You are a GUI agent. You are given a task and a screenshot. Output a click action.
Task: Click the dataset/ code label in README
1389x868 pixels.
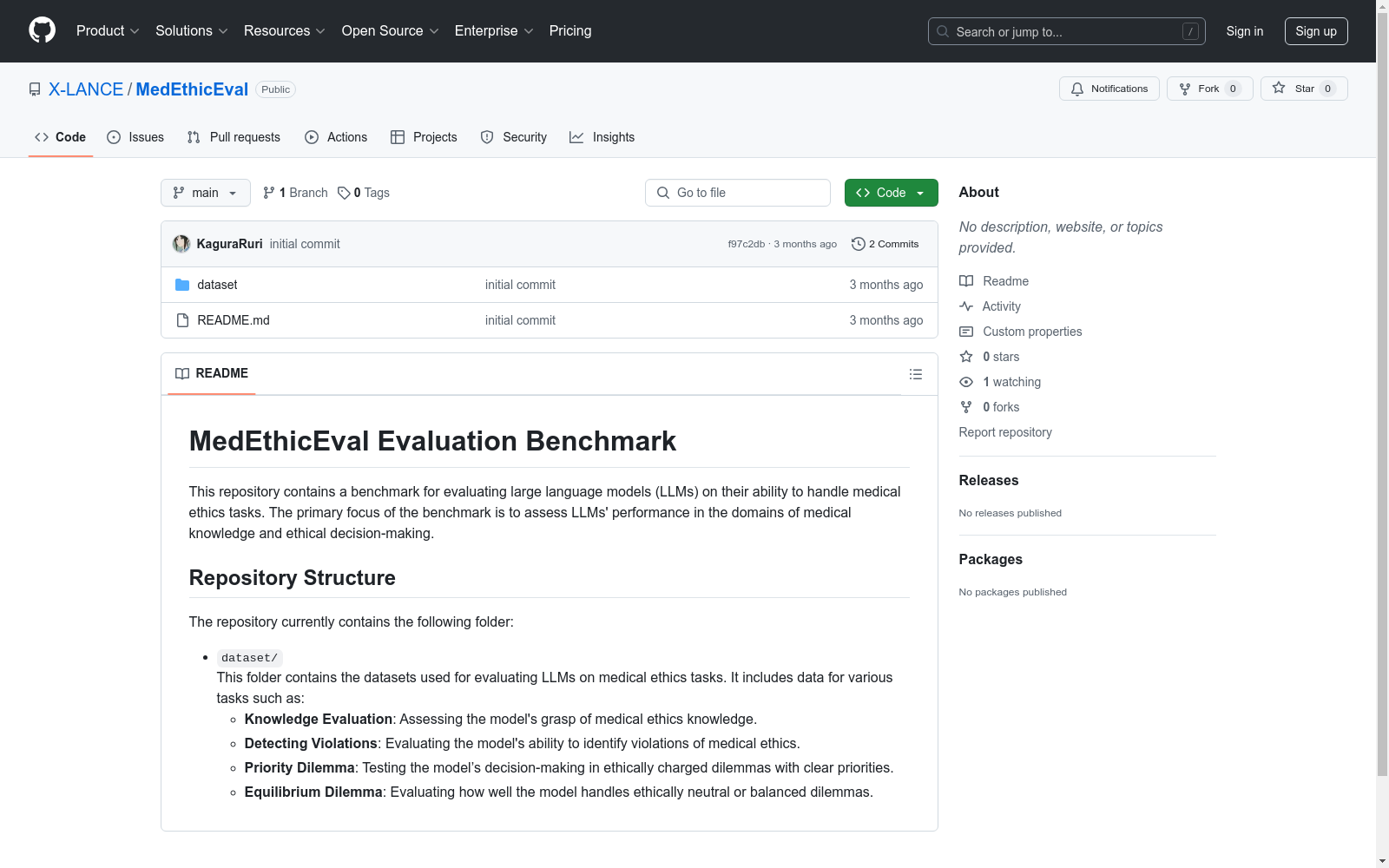(x=249, y=658)
